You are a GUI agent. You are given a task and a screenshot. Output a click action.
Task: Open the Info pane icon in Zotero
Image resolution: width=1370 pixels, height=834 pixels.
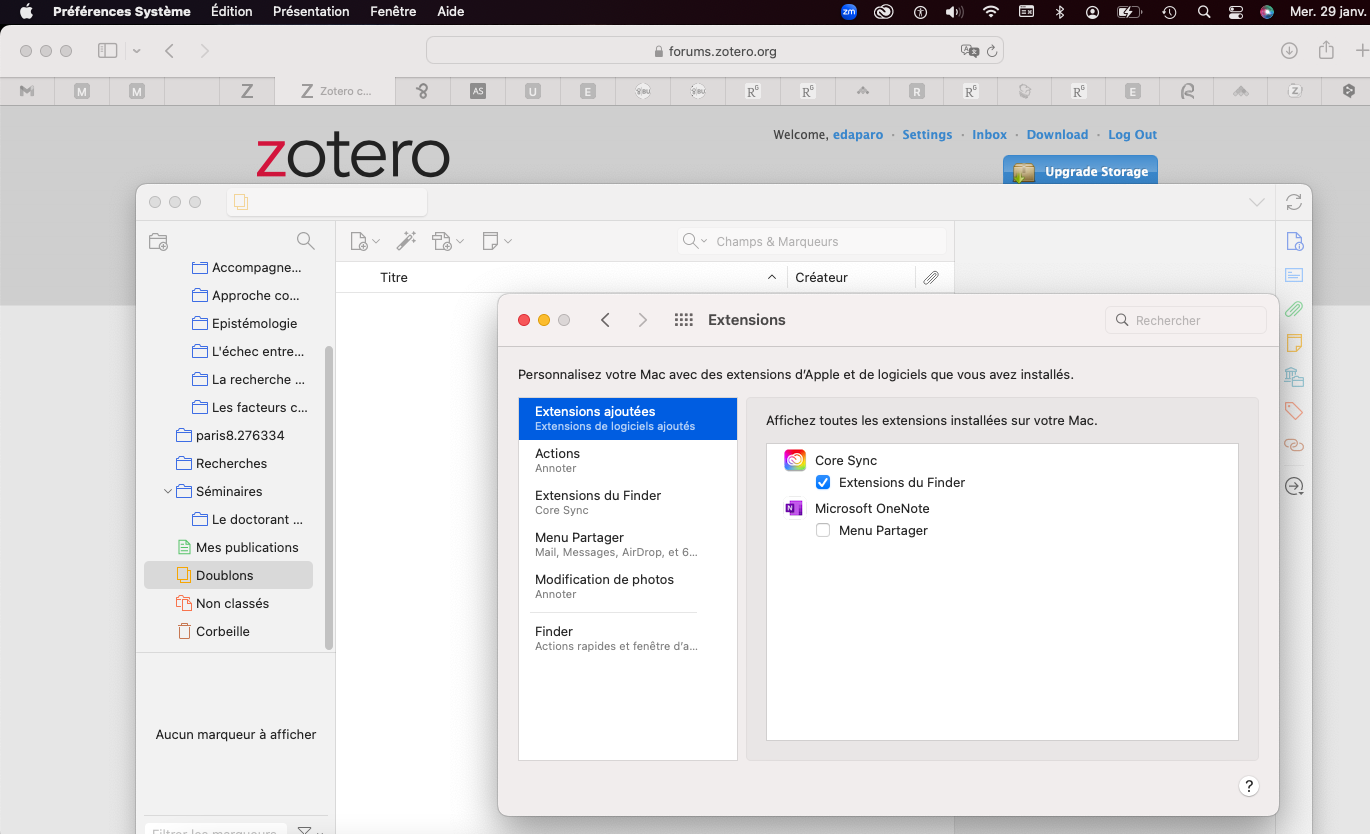(x=1294, y=241)
